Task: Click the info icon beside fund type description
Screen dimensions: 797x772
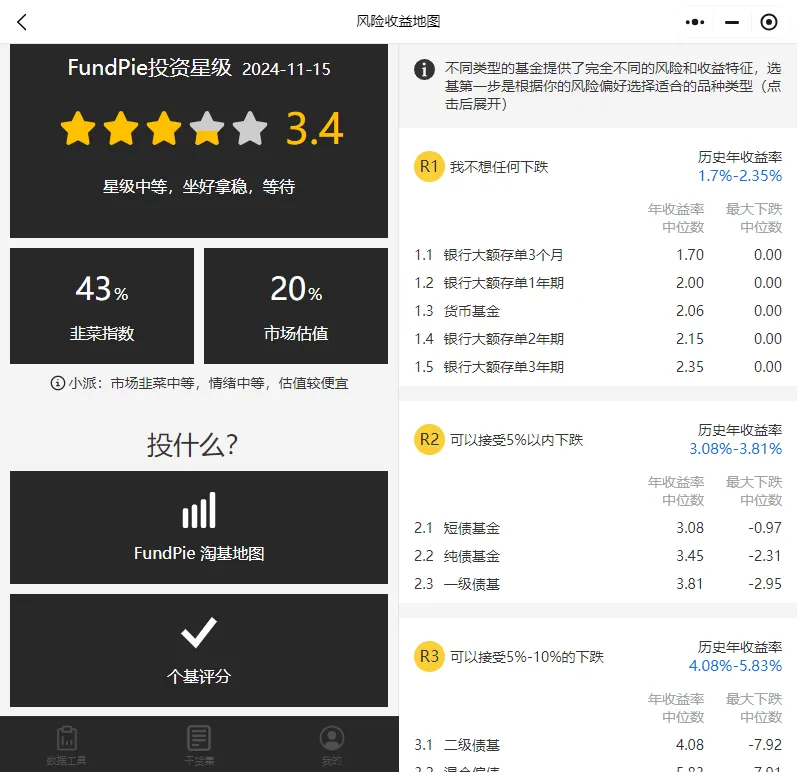Action: click(x=424, y=69)
